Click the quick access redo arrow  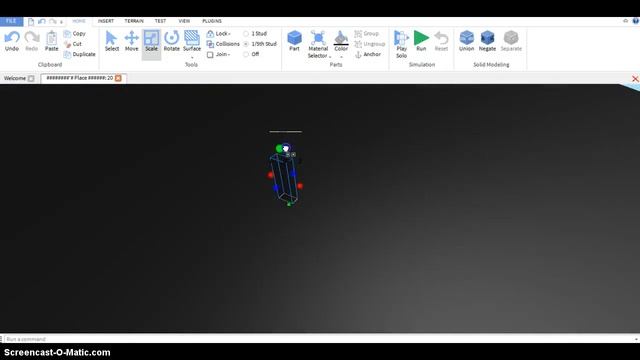[x=53, y=21]
